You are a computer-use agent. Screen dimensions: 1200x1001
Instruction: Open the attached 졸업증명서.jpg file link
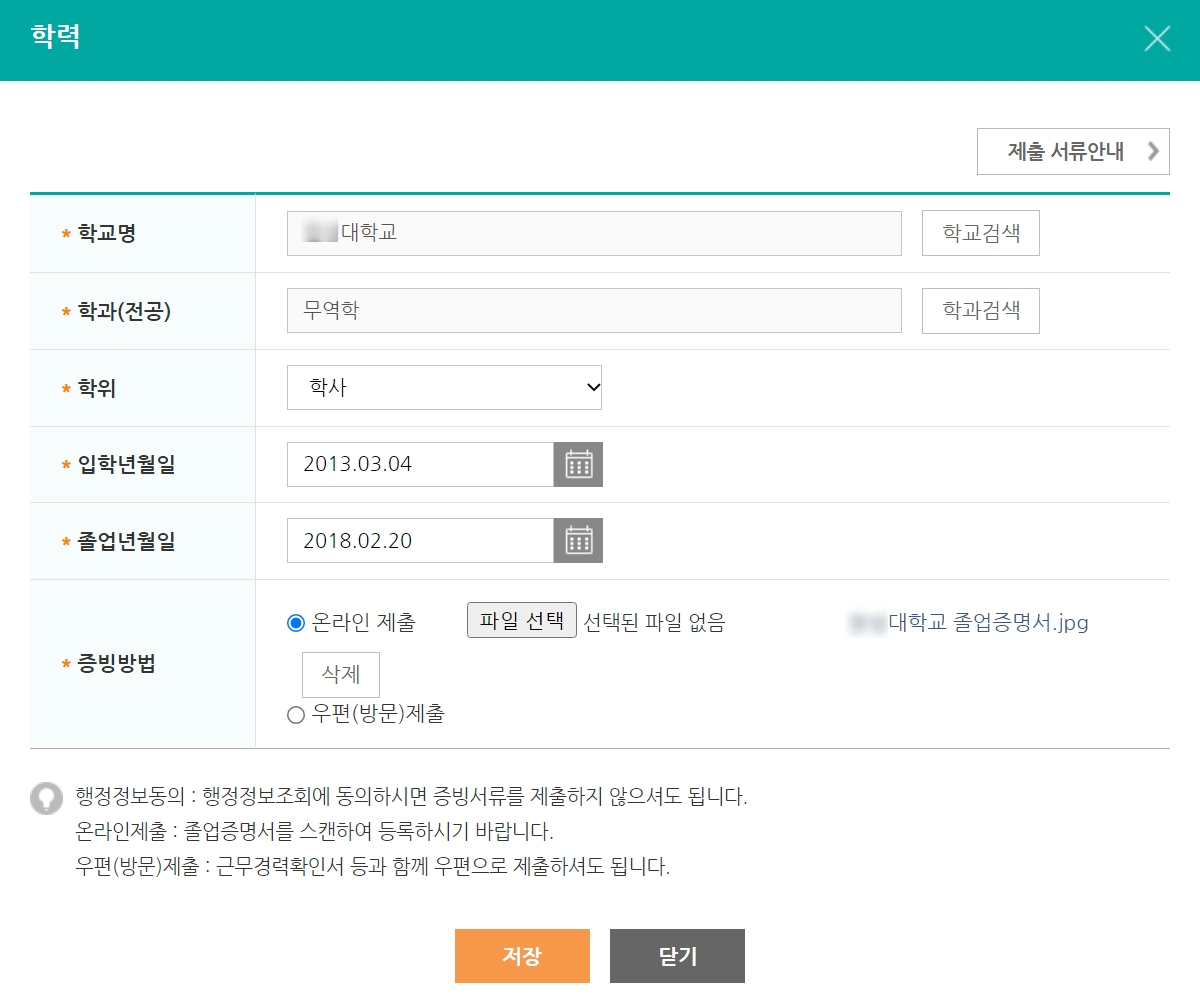968,623
